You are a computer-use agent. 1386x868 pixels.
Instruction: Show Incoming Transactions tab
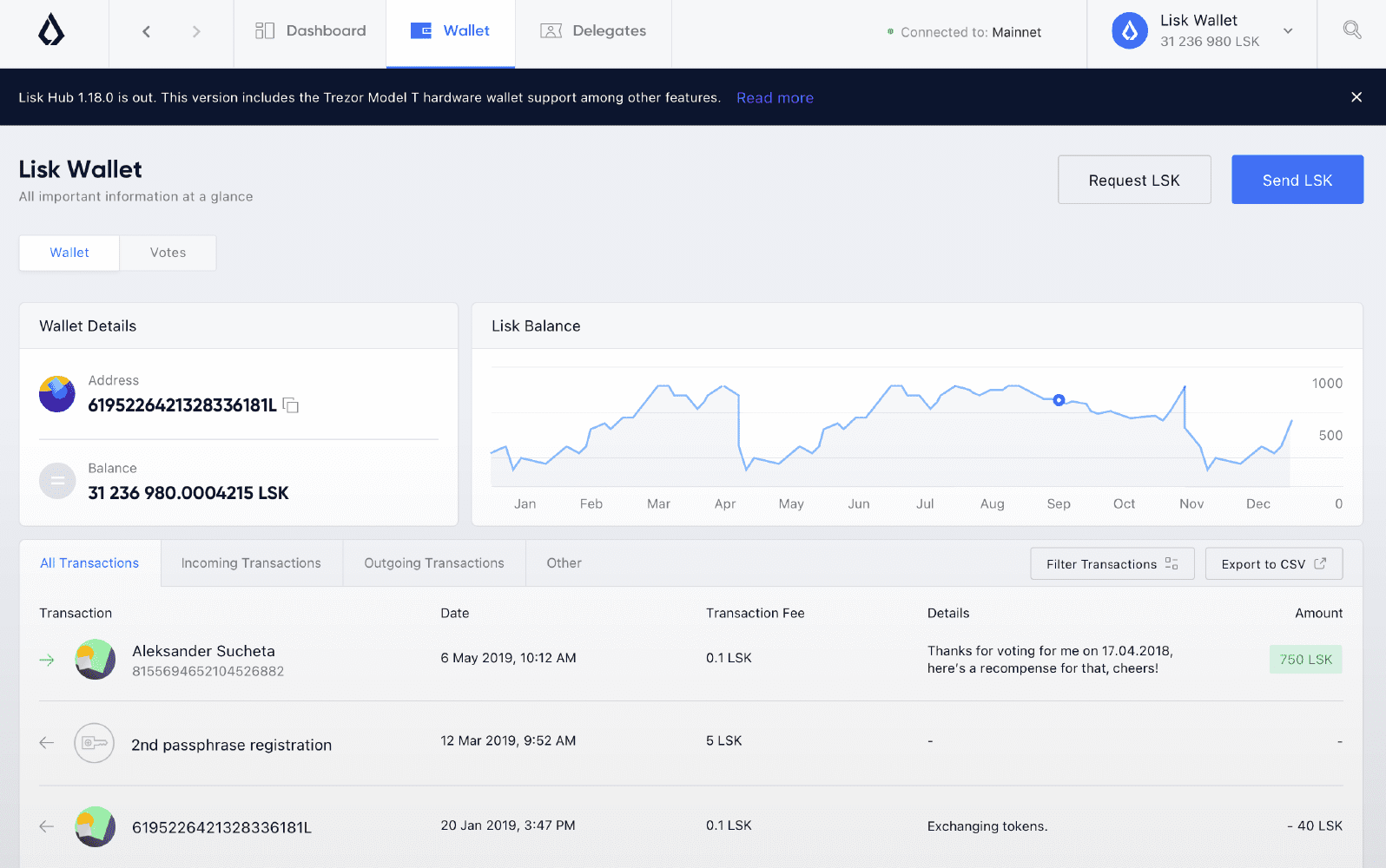coord(251,563)
